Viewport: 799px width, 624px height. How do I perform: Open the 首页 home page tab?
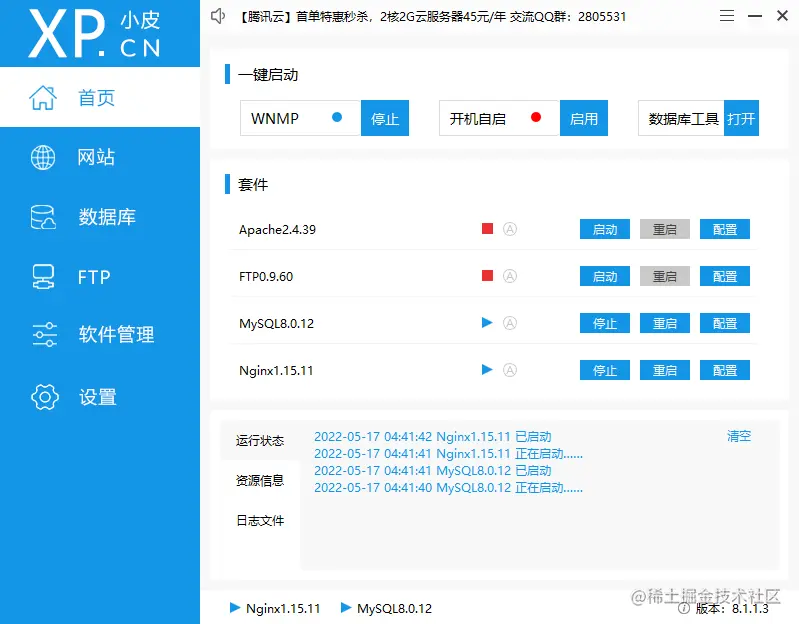point(100,97)
